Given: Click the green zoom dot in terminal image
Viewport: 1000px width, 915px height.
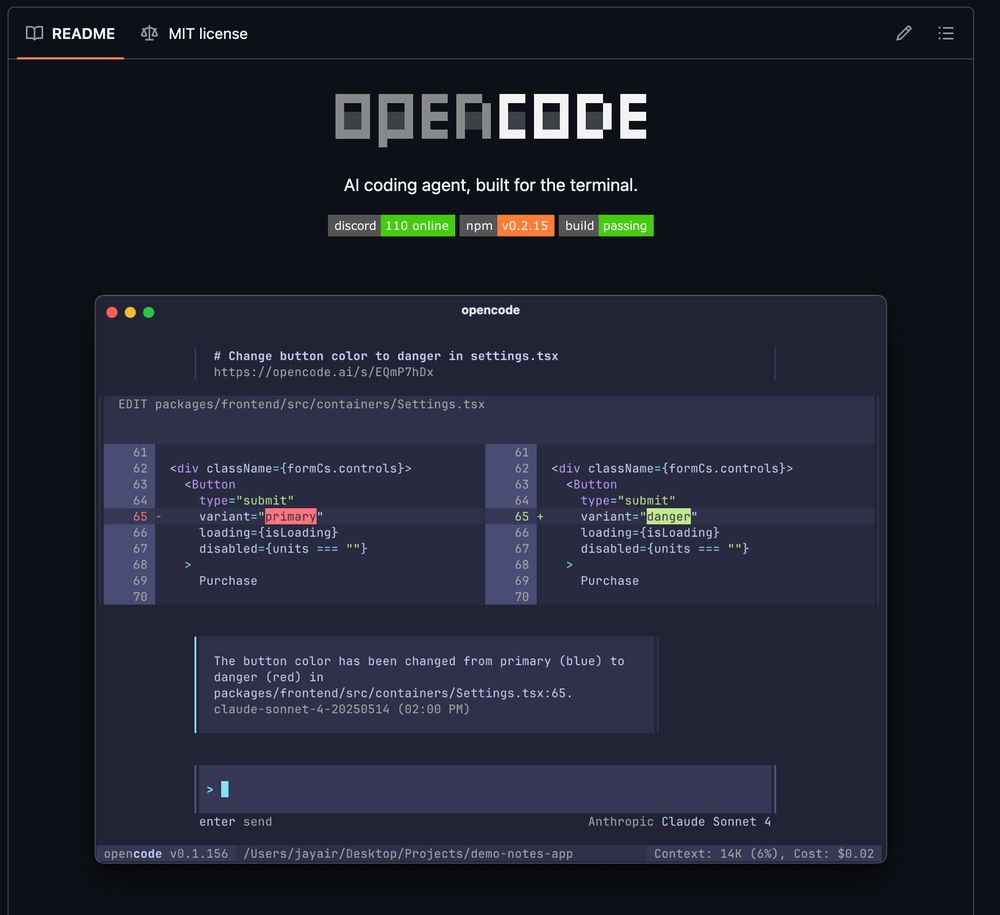Looking at the screenshot, I should [149, 312].
